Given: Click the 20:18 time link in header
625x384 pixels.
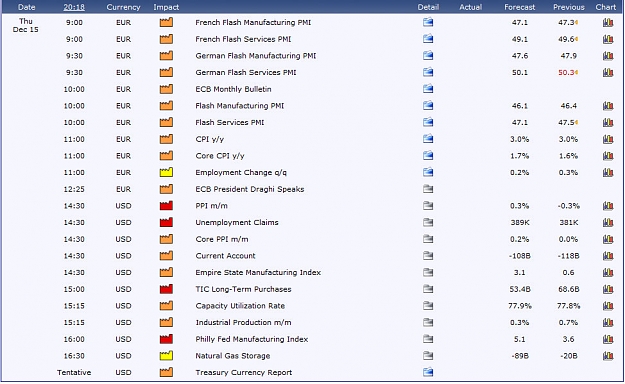Looking at the screenshot, I should 74,7.
